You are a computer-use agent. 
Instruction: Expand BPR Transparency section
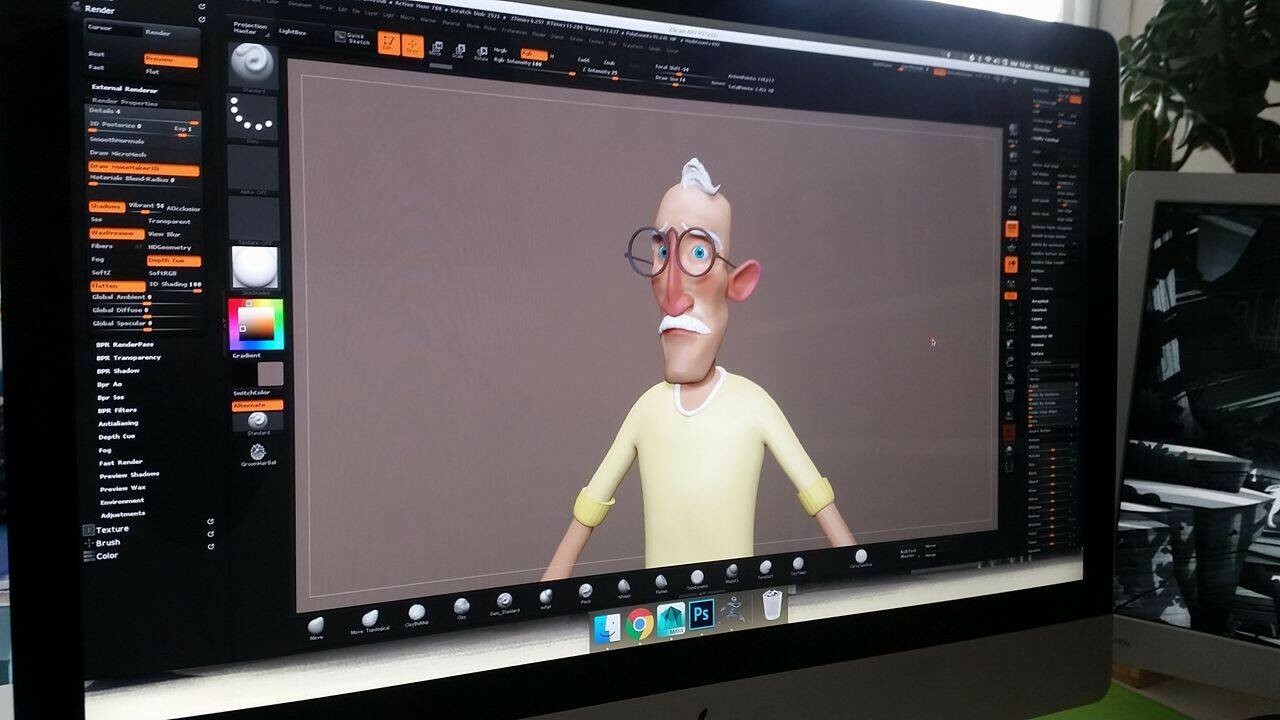point(129,357)
